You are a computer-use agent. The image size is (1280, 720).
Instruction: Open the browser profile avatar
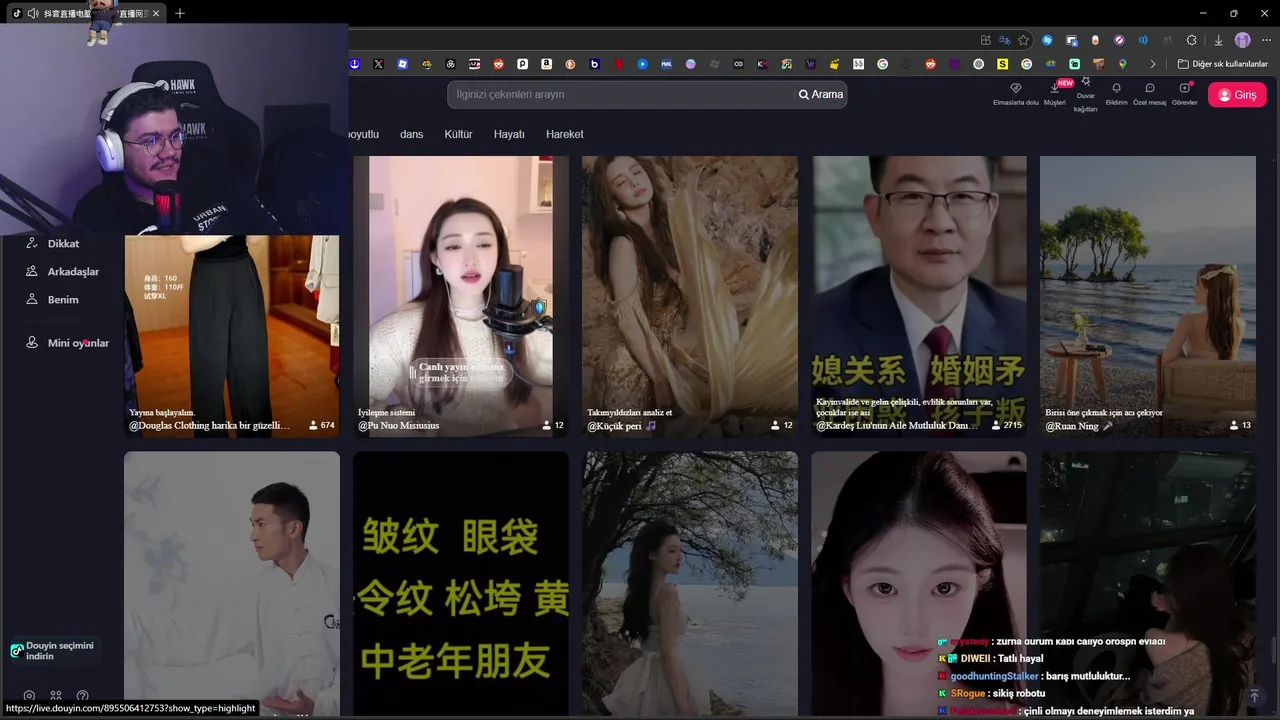(x=1242, y=40)
